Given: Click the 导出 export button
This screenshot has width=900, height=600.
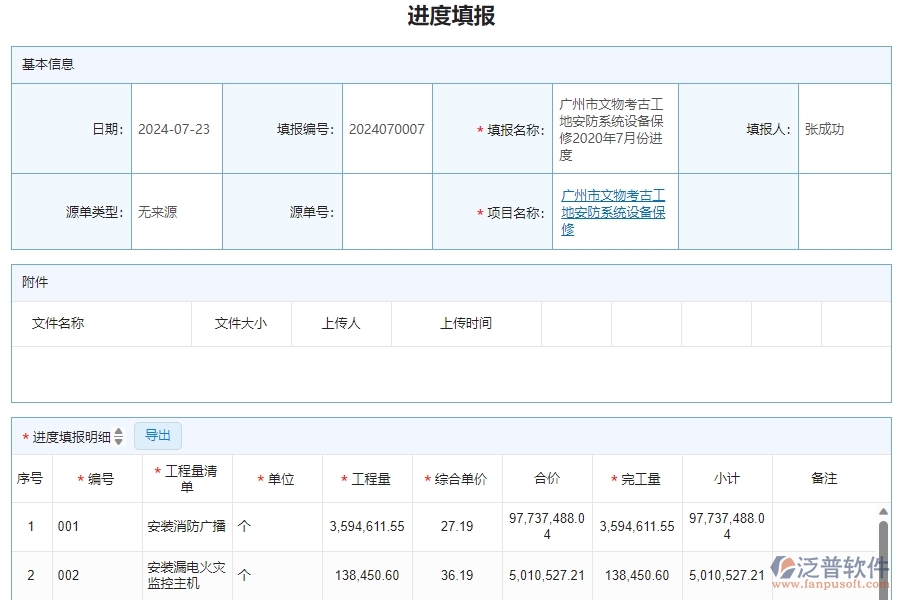Looking at the screenshot, I should 157,435.
